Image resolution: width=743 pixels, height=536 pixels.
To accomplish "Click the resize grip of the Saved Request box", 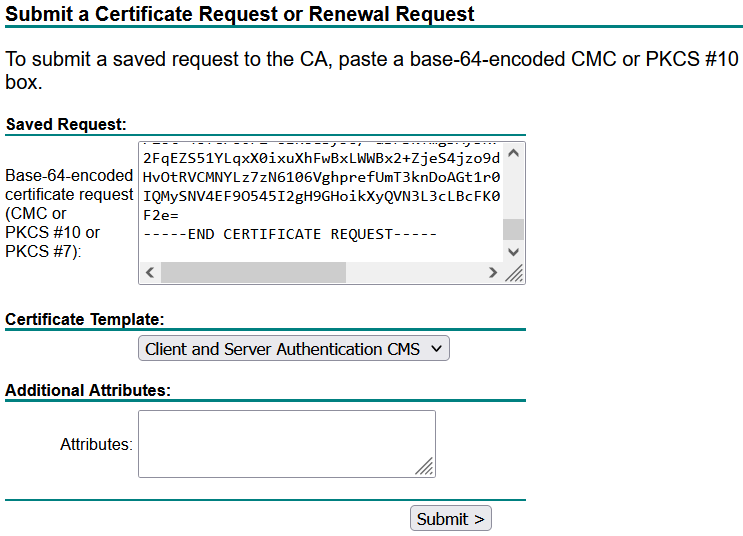I will tap(514, 273).
